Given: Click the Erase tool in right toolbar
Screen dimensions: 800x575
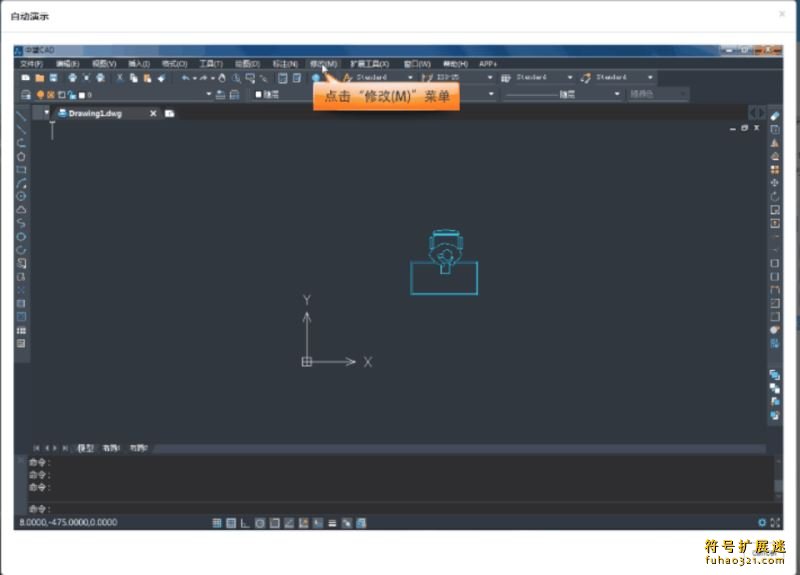Looking at the screenshot, I should pos(775,116).
